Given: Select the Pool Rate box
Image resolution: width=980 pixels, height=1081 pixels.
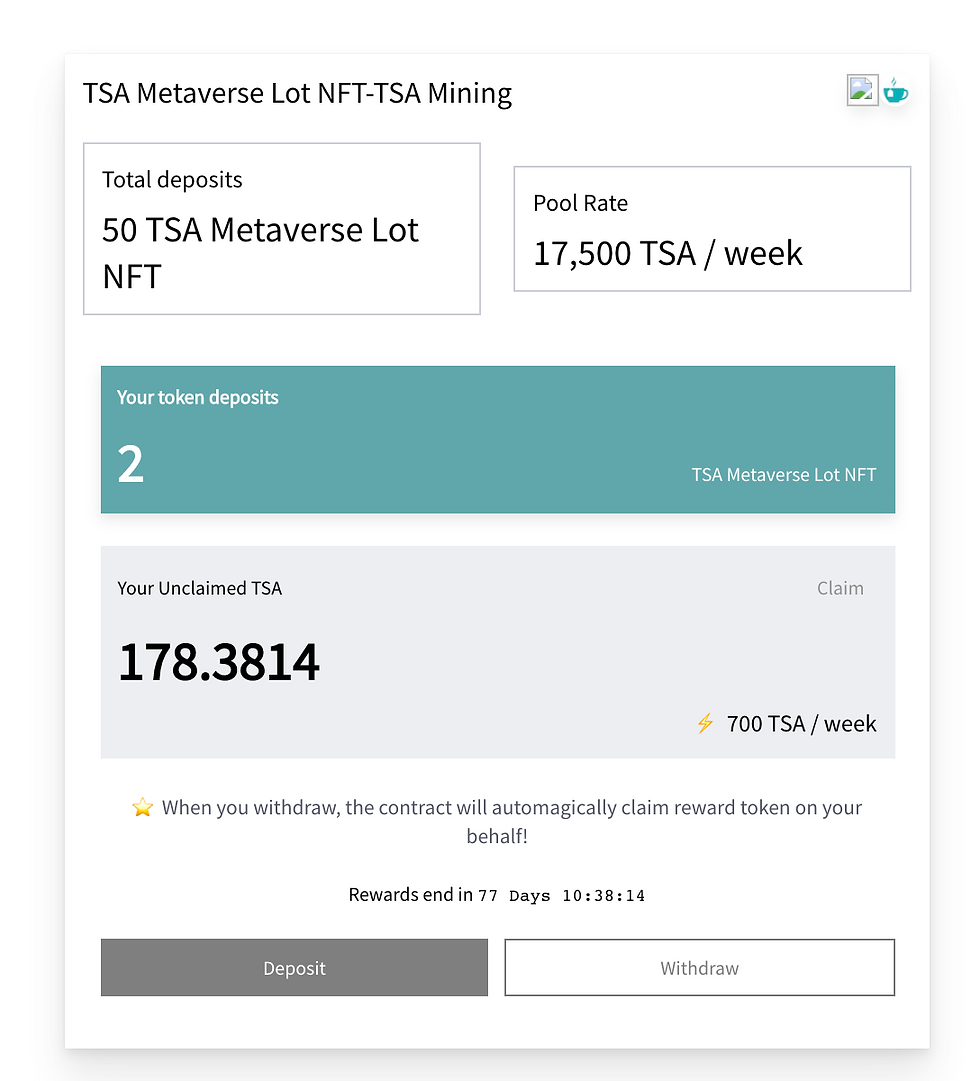Looking at the screenshot, I should click(x=712, y=229).
